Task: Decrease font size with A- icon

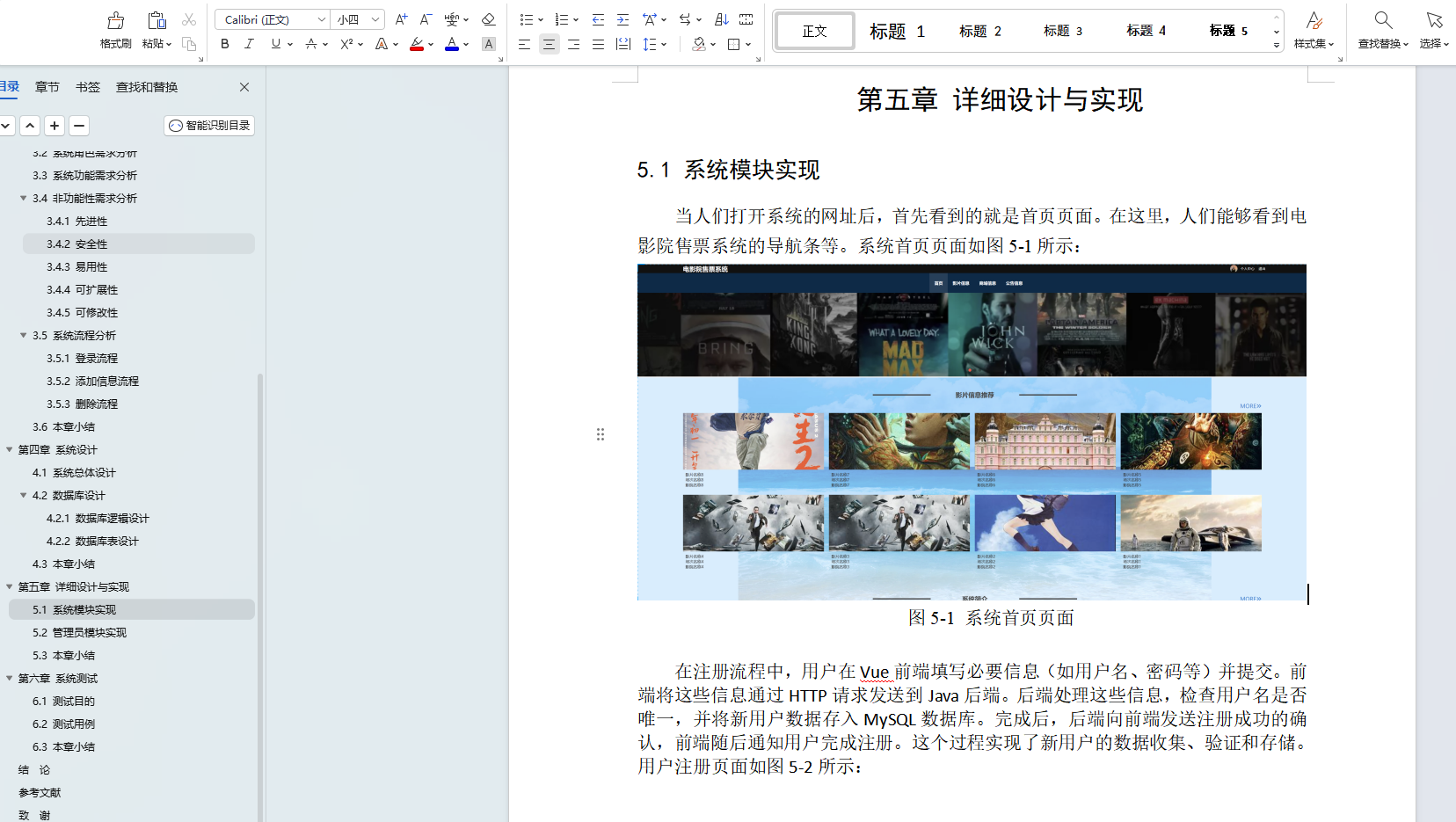Action: 426,19
